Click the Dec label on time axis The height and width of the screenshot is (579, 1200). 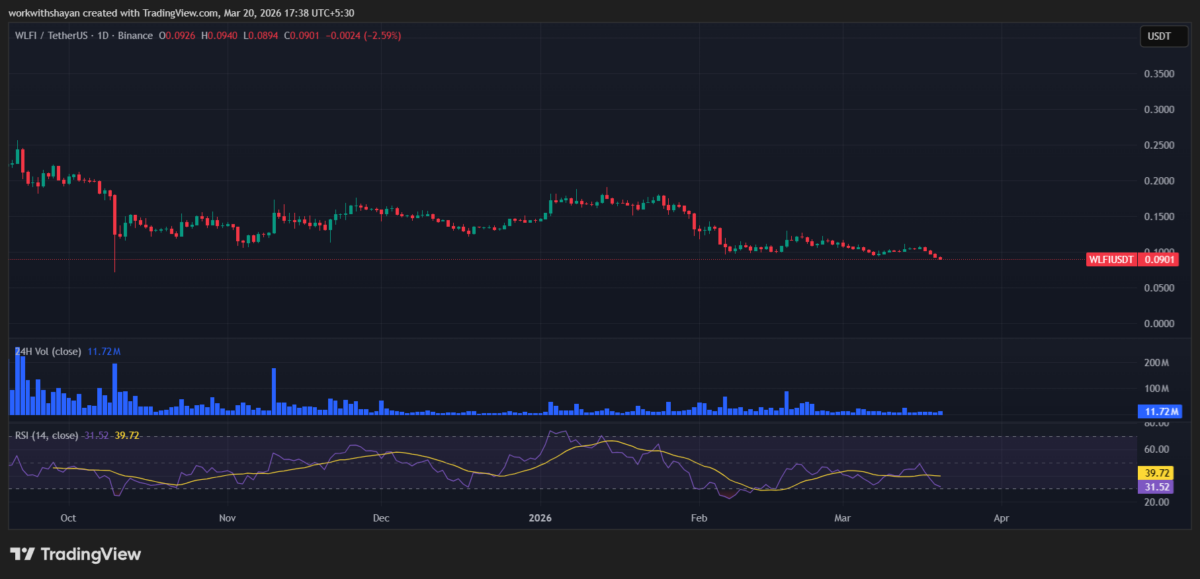click(380, 519)
